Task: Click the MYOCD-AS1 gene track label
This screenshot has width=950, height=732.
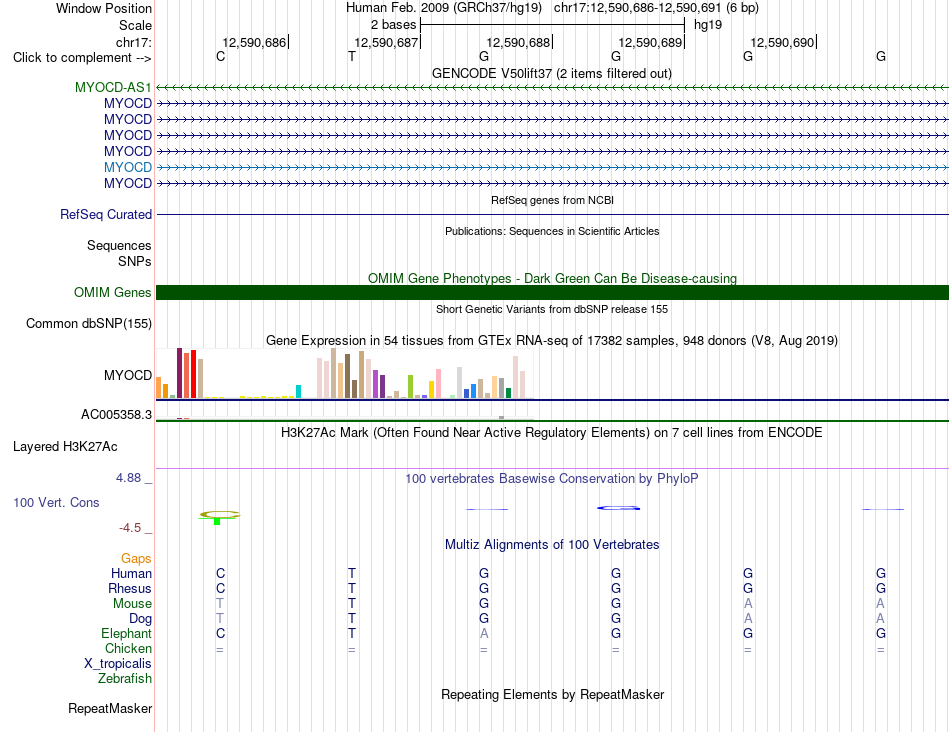Action: click(113, 87)
